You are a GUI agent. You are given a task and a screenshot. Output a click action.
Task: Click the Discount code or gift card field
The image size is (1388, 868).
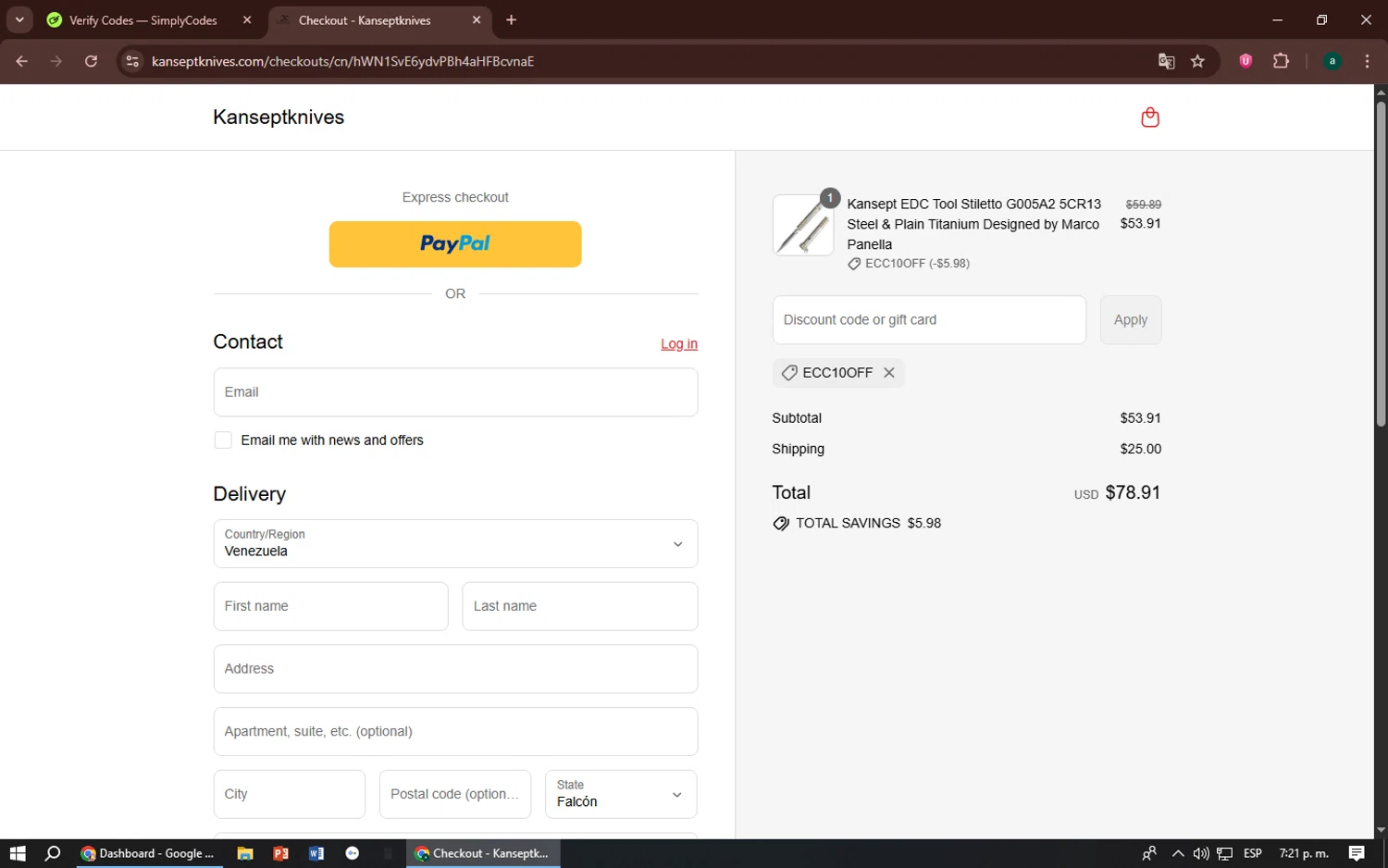(x=929, y=320)
